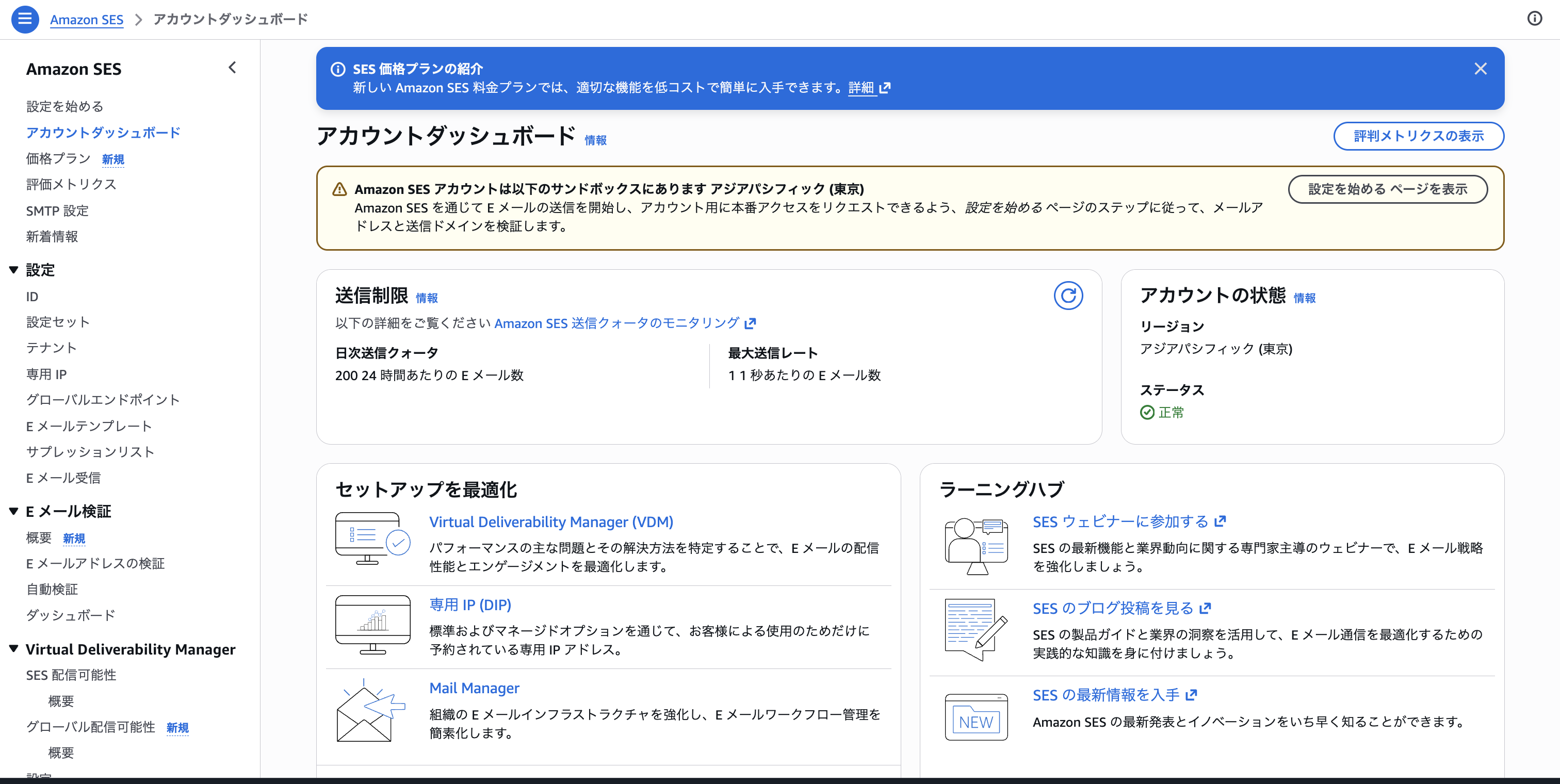Viewport: 1560px width, 784px height.
Task: Click the Mail Manager envelope illustration
Action: tap(370, 710)
